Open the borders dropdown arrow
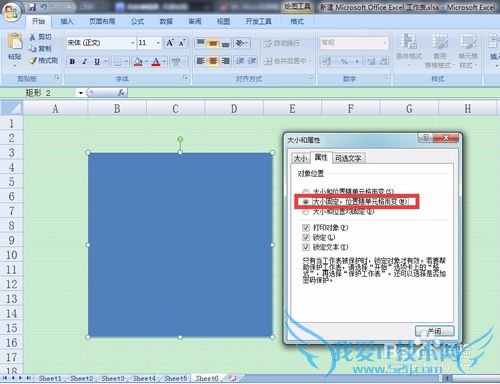The image size is (500, 384). [x=126, y=62]
